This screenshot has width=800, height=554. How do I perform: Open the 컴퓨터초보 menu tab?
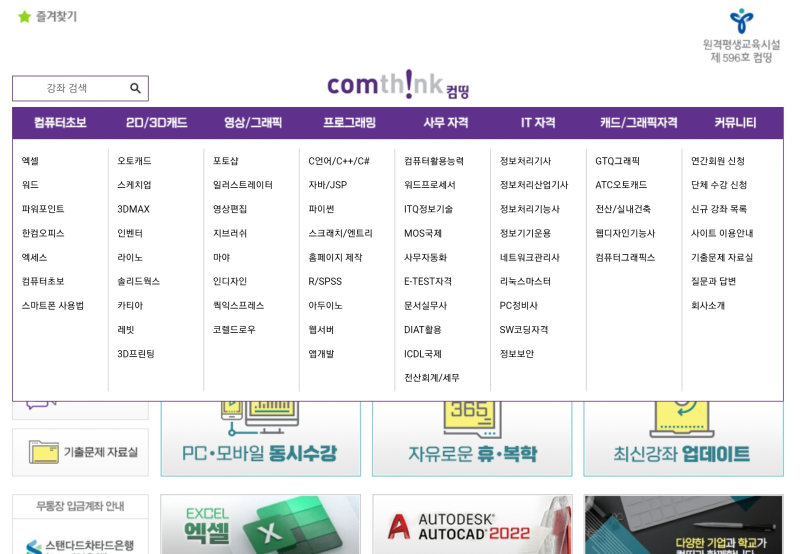pyautogui.click(x=60, y=123)
